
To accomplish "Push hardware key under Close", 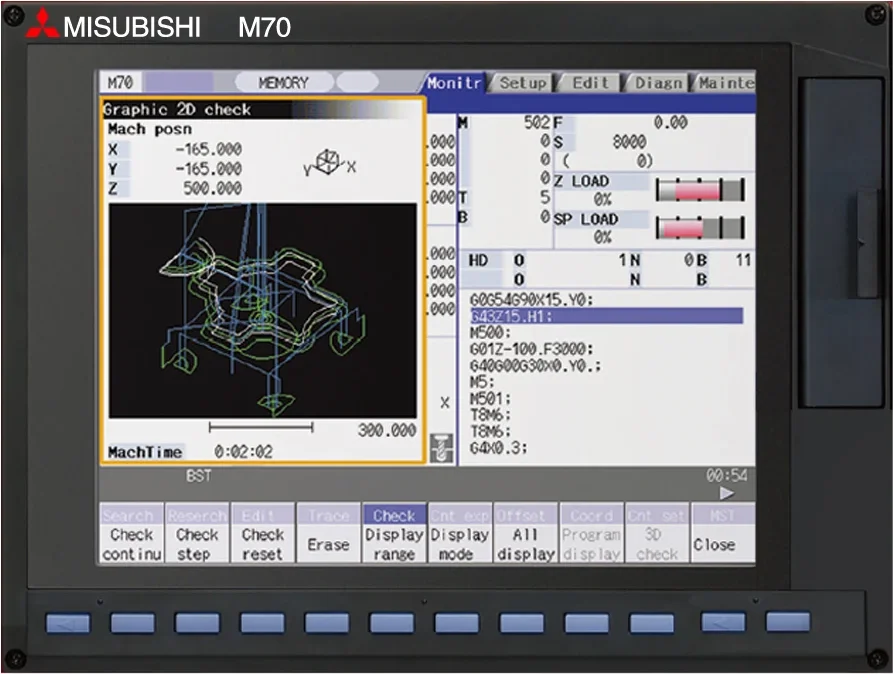I will coord(723,622).
